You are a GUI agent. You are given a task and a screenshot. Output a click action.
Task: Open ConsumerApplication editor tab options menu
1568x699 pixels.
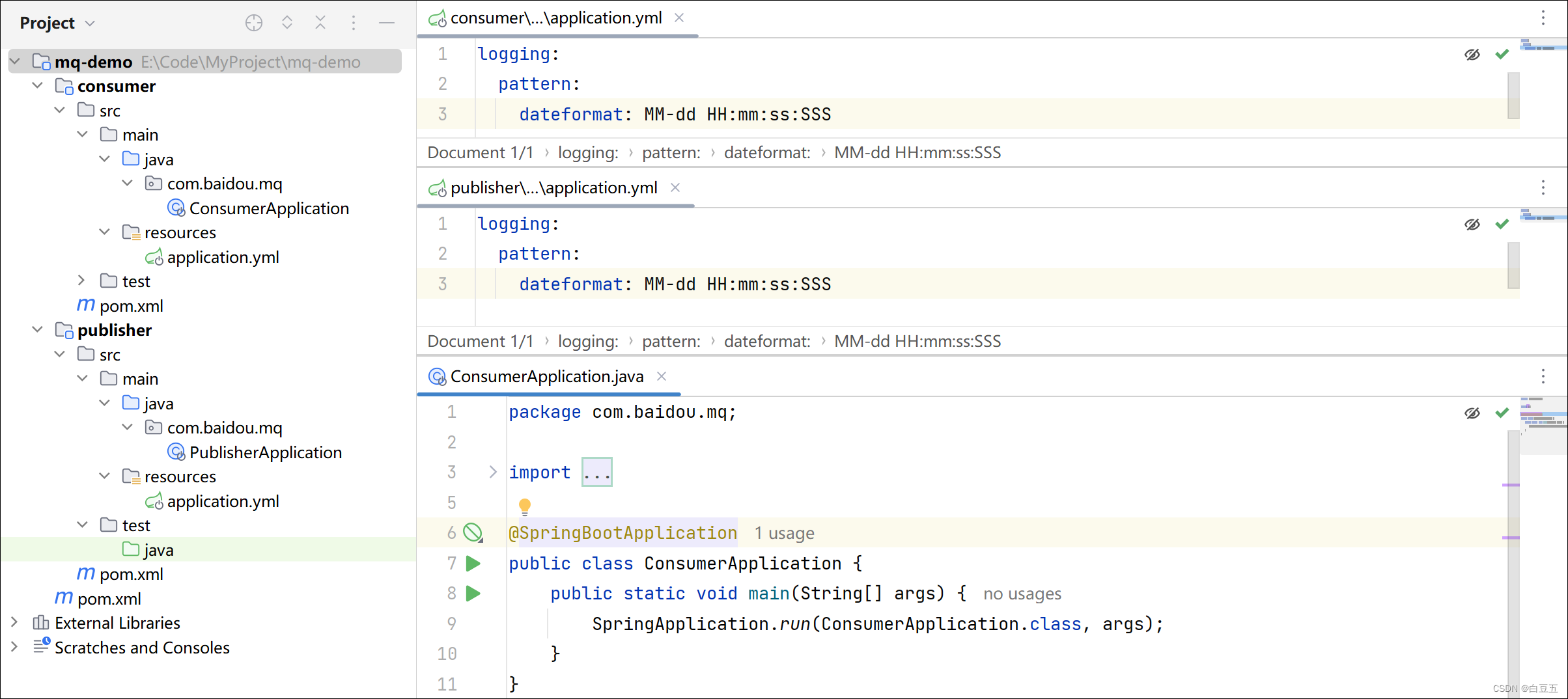tap(1543, 376)
